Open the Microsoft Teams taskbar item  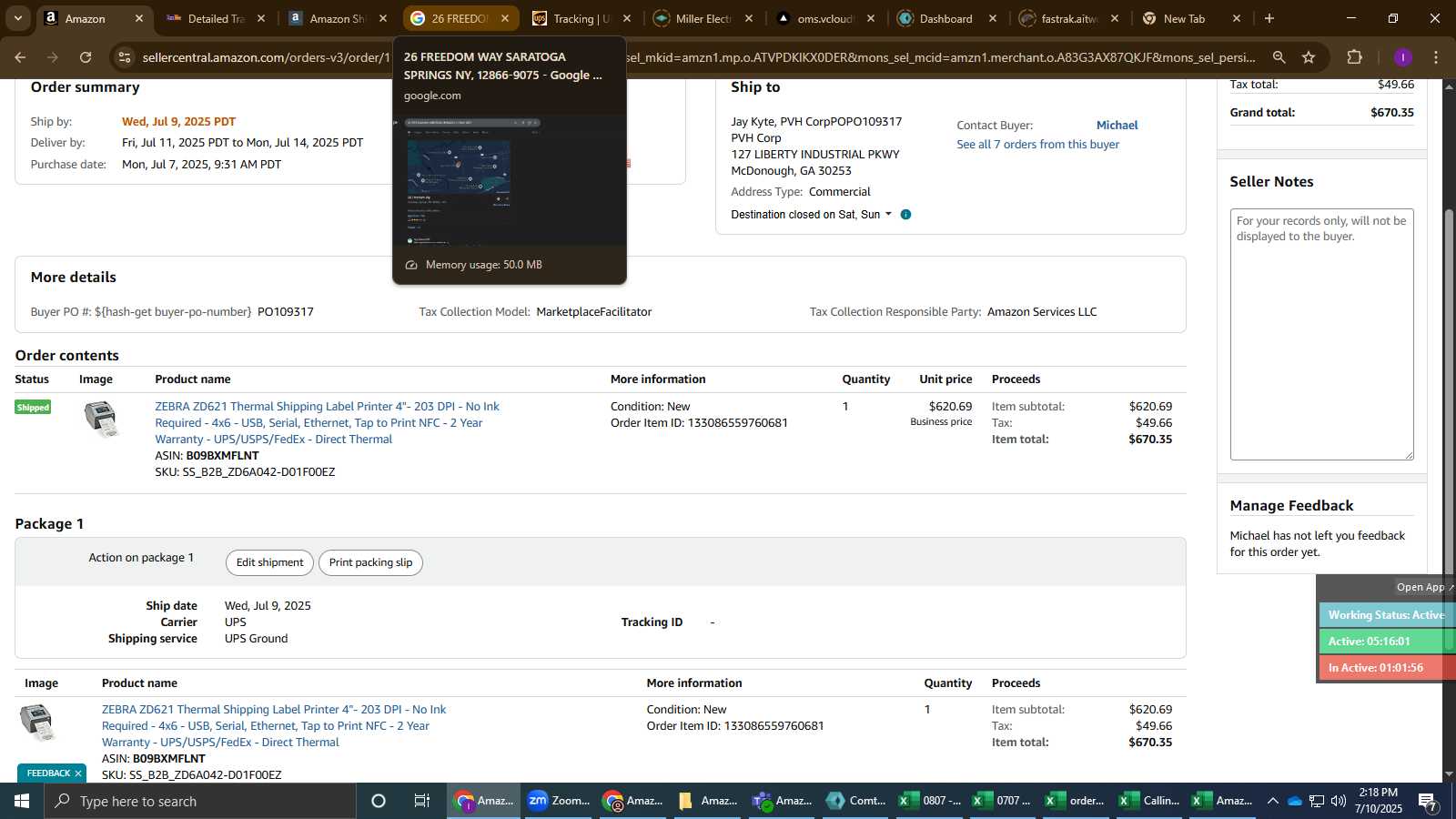pyautogui.click(x=782, y=801)
